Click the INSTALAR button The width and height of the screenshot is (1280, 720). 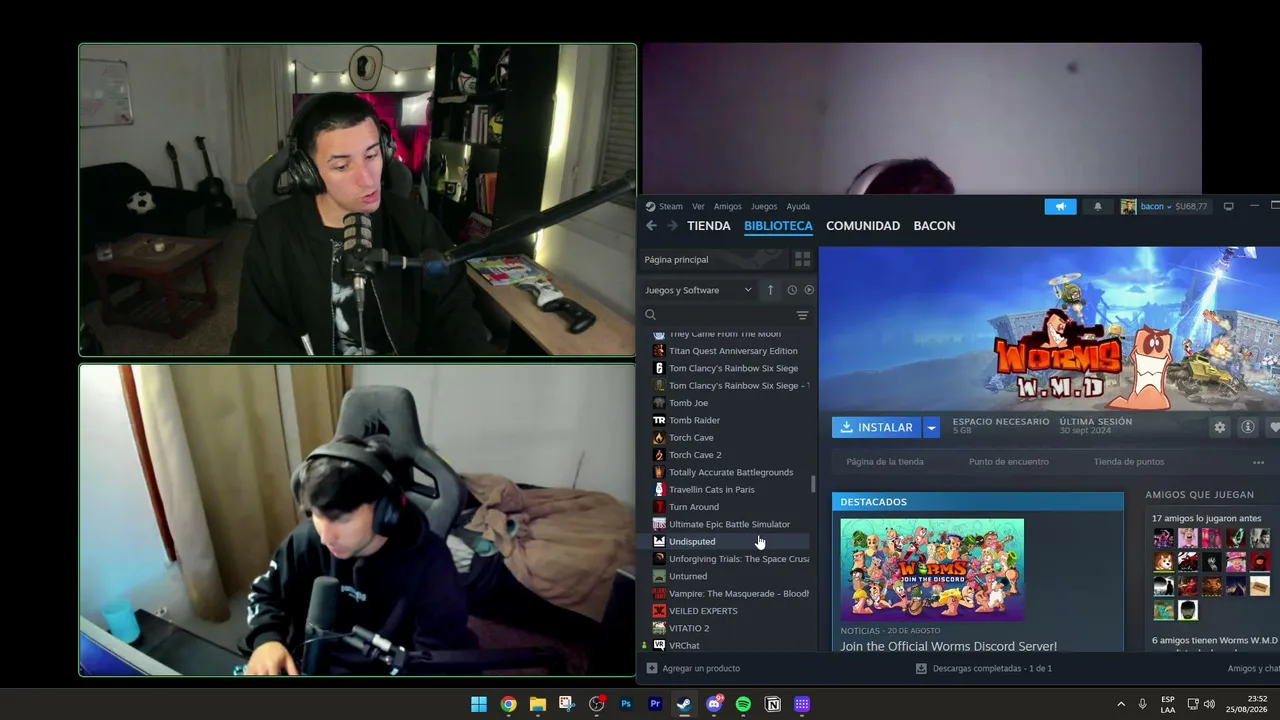(877, 427)
